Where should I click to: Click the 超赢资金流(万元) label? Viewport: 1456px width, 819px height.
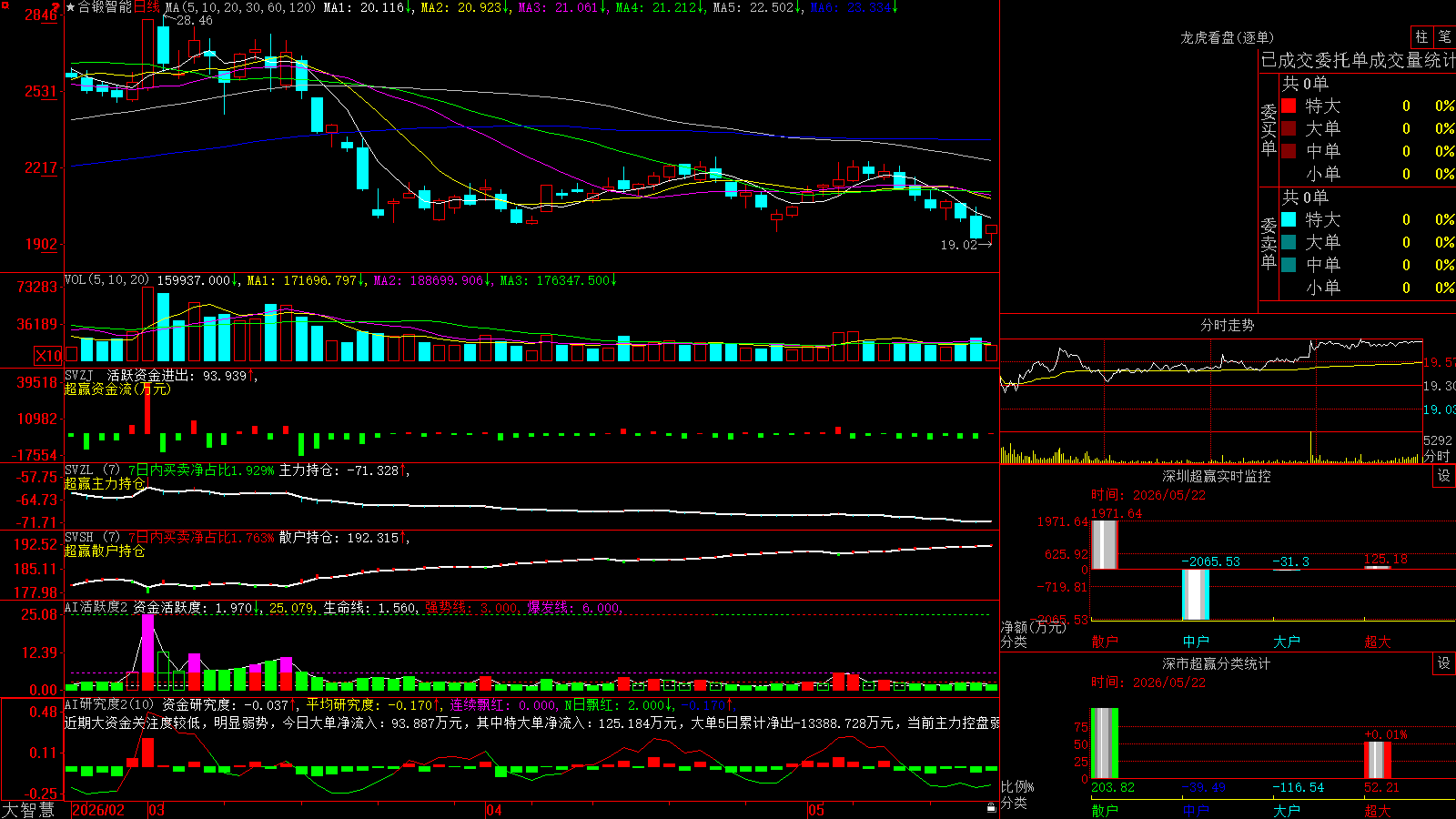click(117, 389)
